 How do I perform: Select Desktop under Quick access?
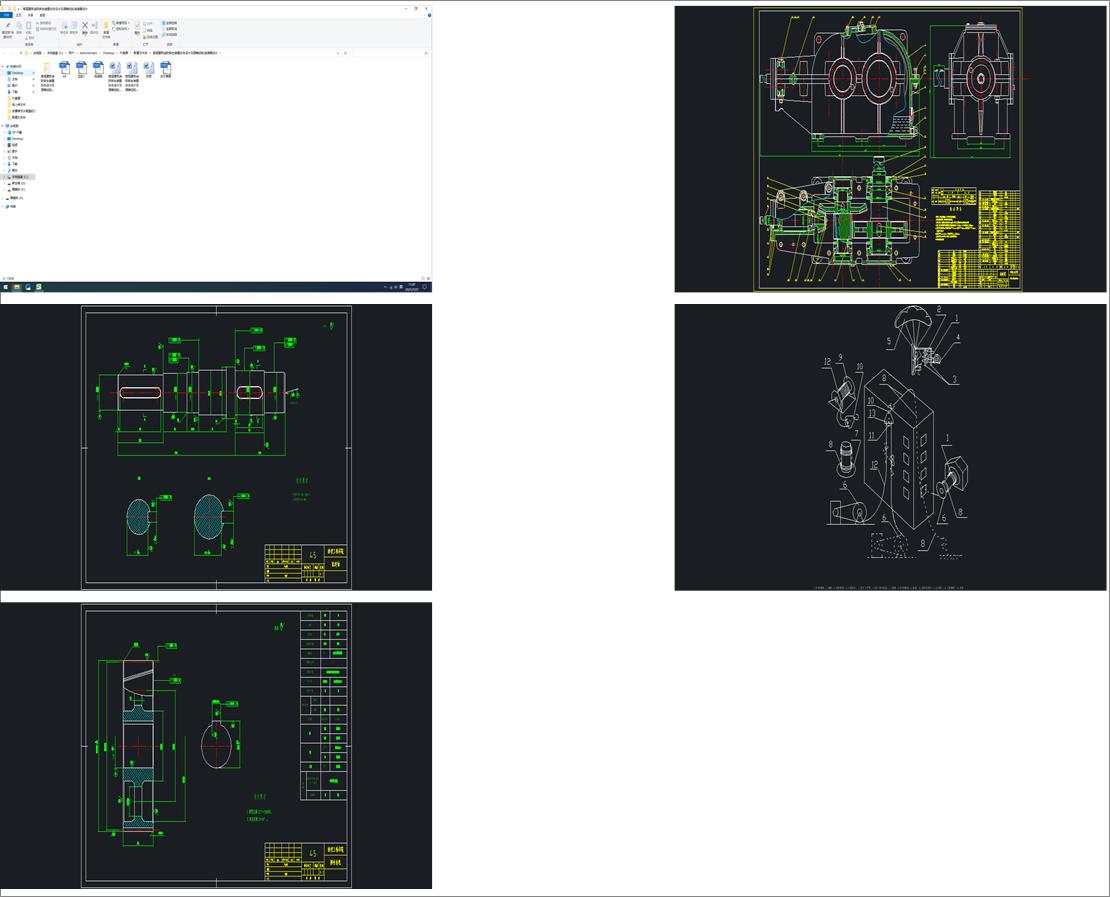tap(17, 73)
